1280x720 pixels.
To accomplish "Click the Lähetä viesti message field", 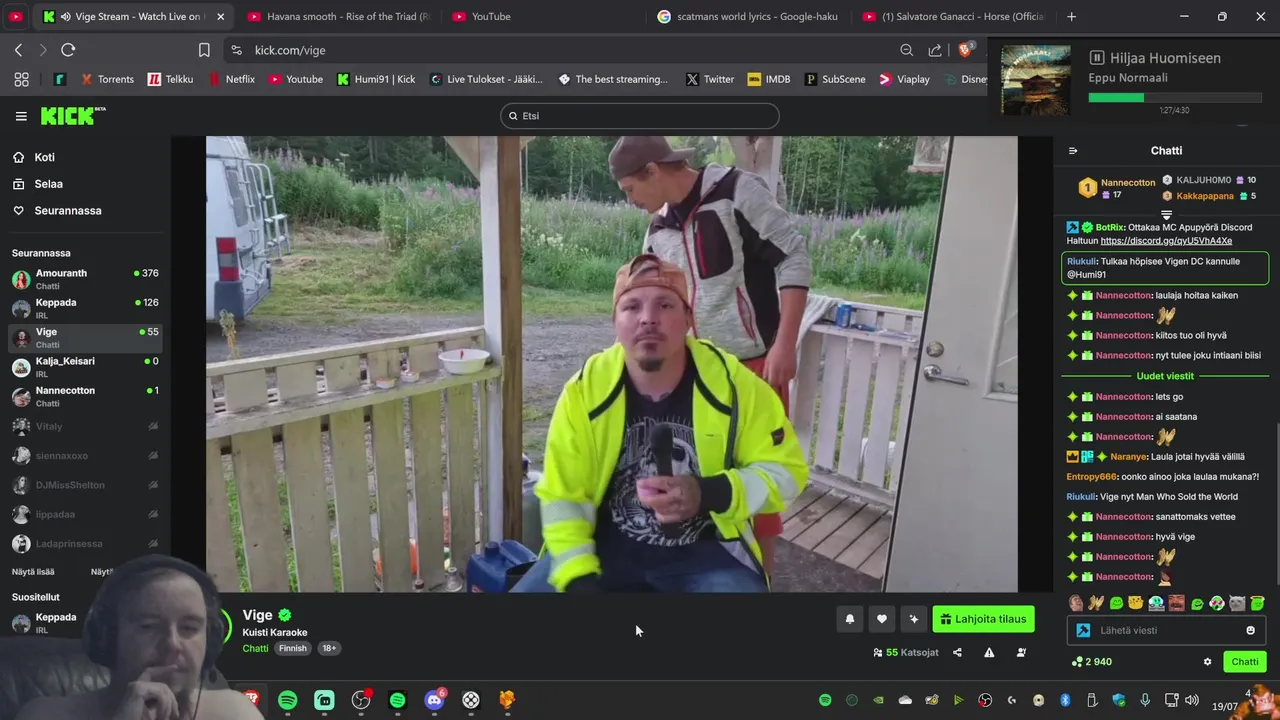I will [1166, 630].
